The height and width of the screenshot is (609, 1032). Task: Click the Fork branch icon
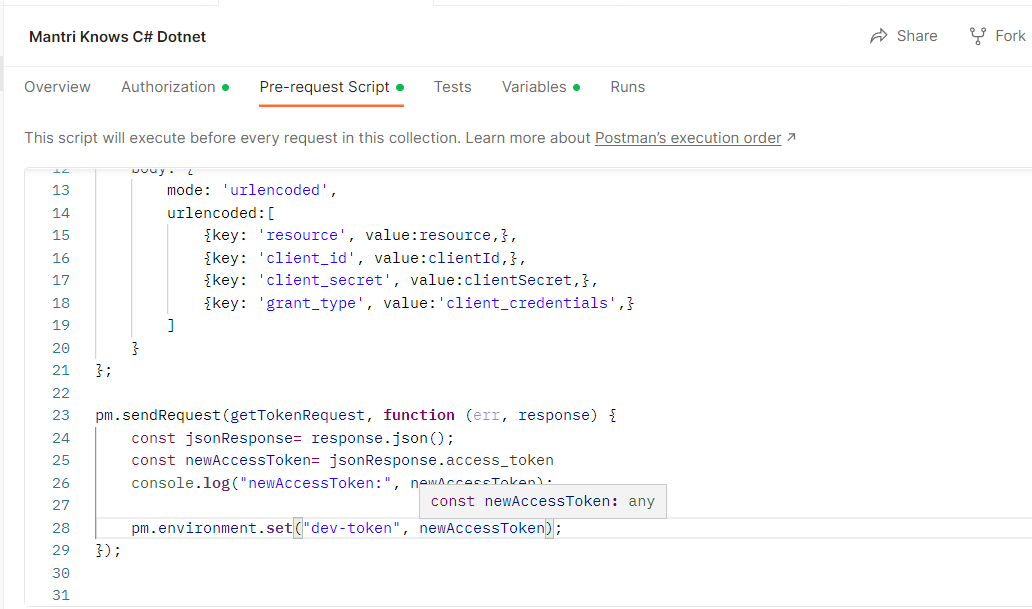(x=976, y=35)
